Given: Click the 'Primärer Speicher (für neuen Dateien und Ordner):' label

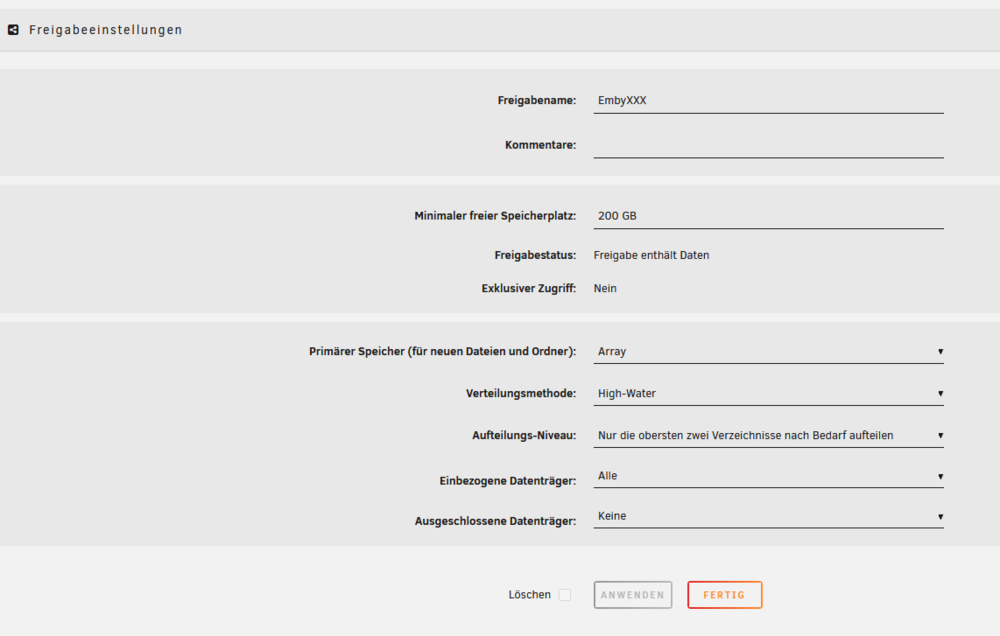Looking at the screenshot, I should 443,351.
